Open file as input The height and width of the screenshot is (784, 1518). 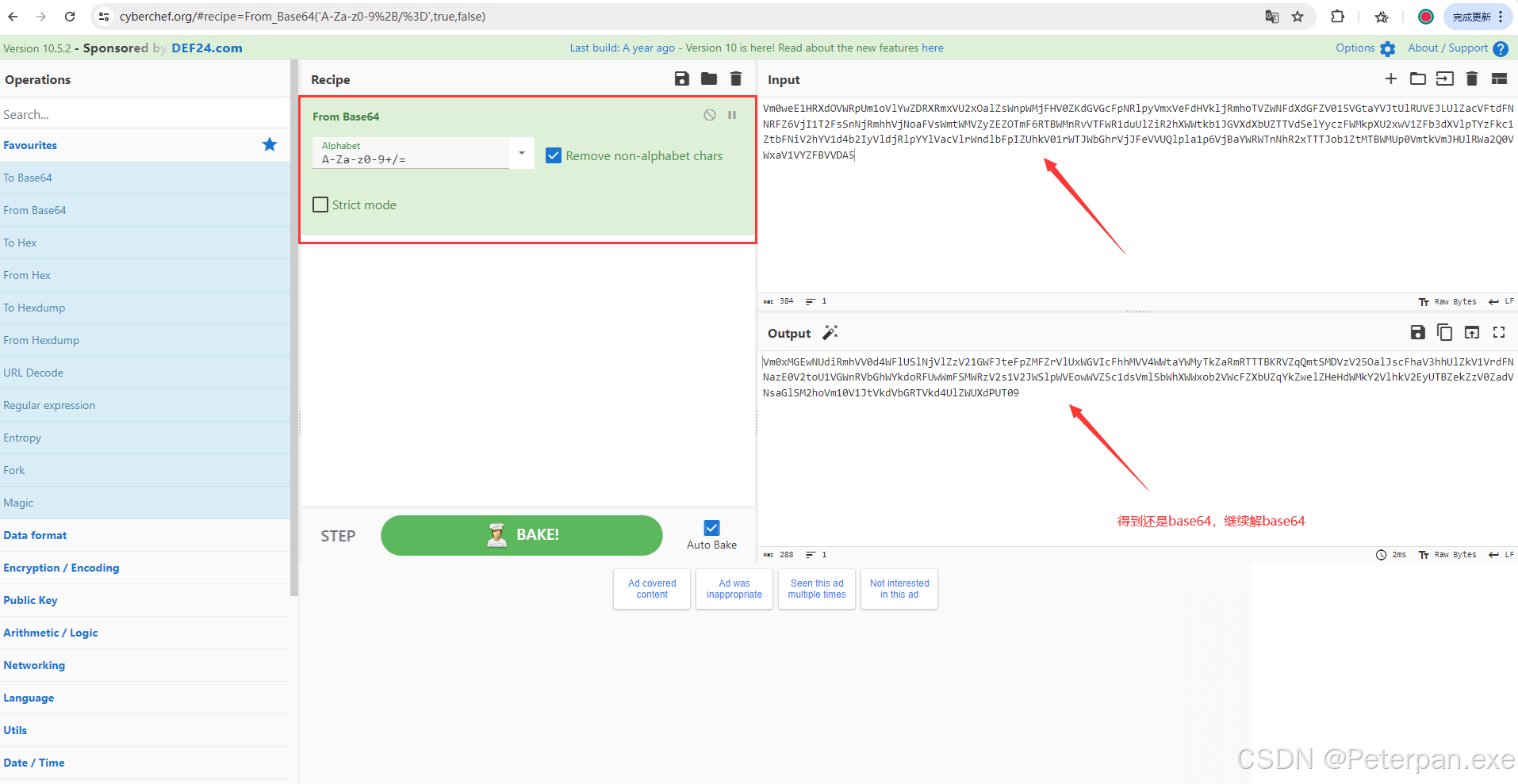pyautogui.click(x=1445, y=78)
